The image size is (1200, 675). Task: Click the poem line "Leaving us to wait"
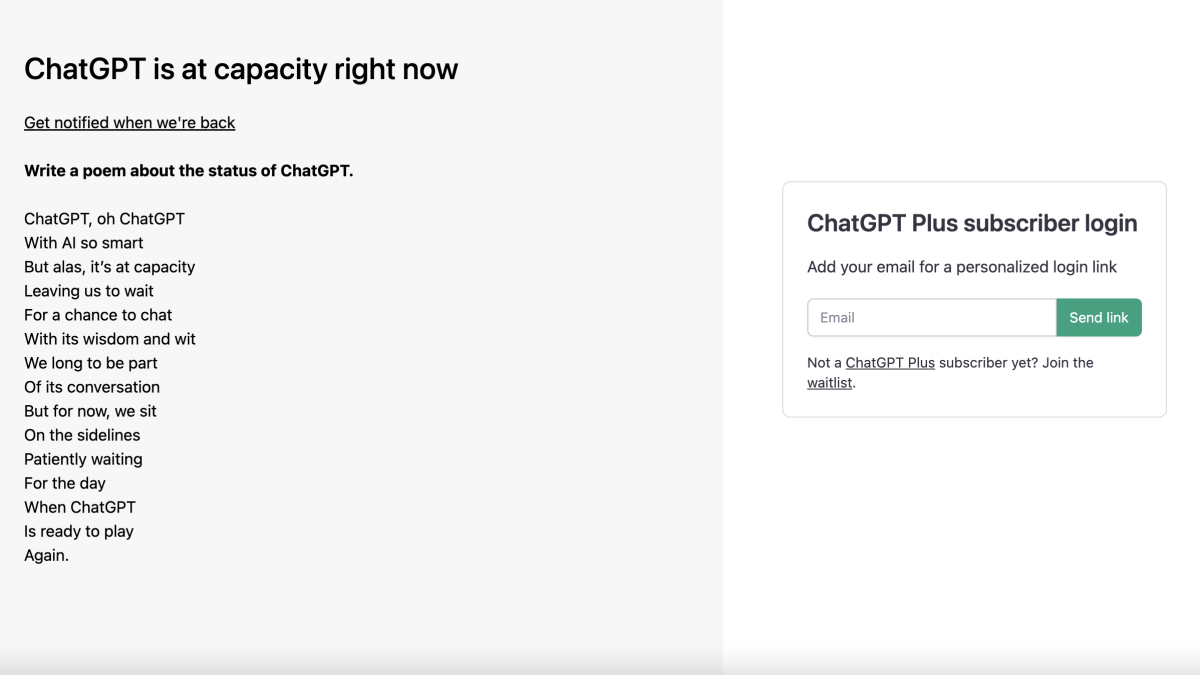[x=89, y=291]
